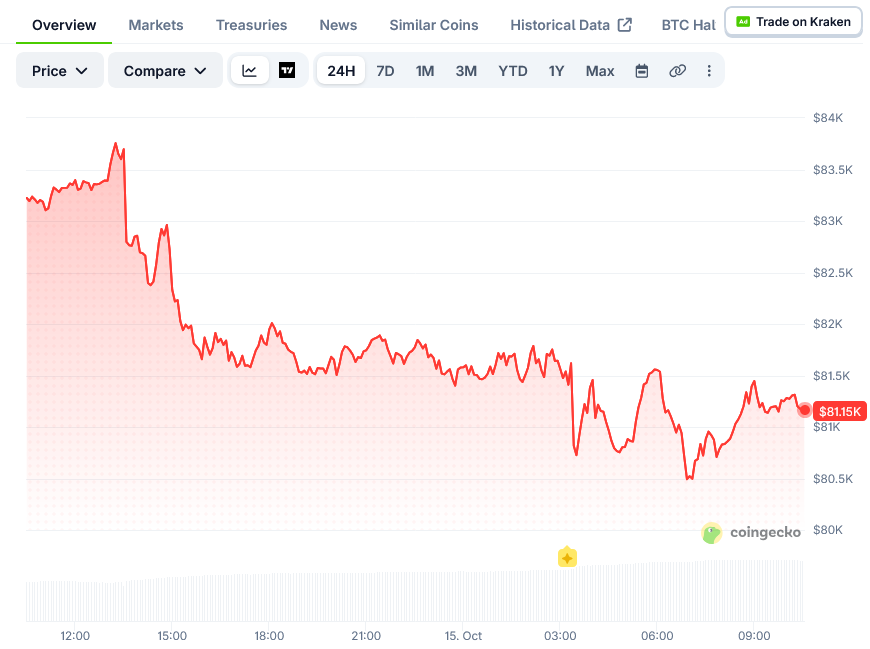Select the 7D time range
Screen dimensions: 870x649
(x=385, y=71)
